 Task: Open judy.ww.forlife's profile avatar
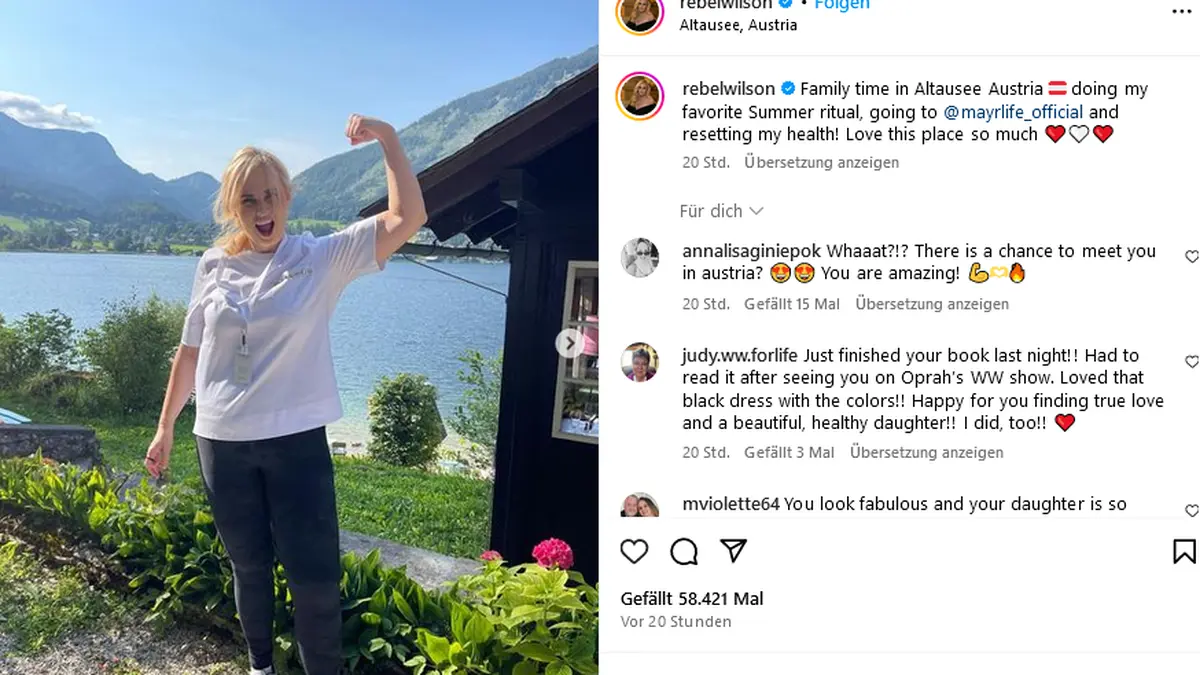pos(640,362)
